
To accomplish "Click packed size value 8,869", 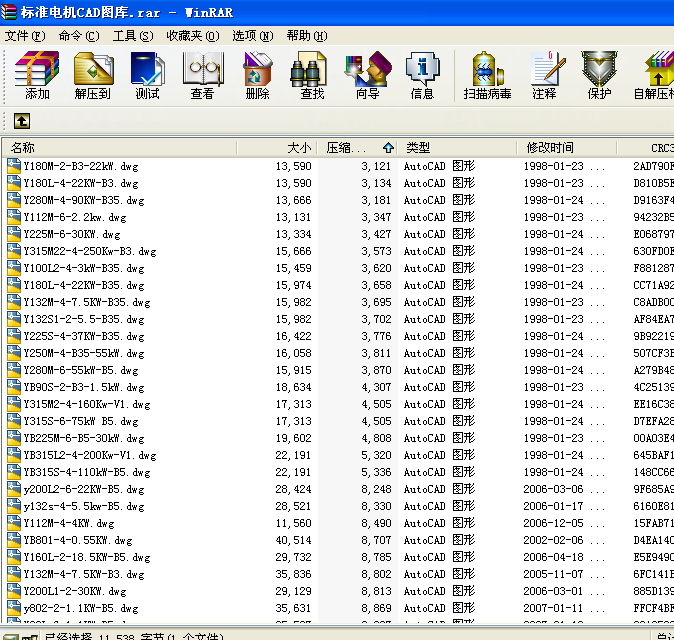I will [x=376, y=608].
